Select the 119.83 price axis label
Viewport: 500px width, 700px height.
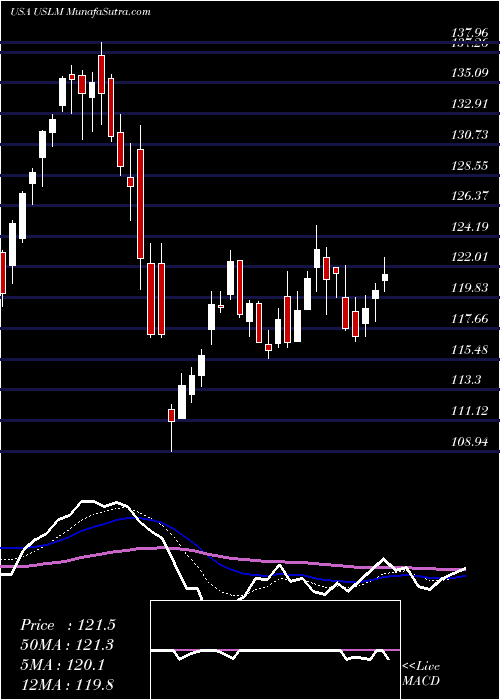[471, 288]
